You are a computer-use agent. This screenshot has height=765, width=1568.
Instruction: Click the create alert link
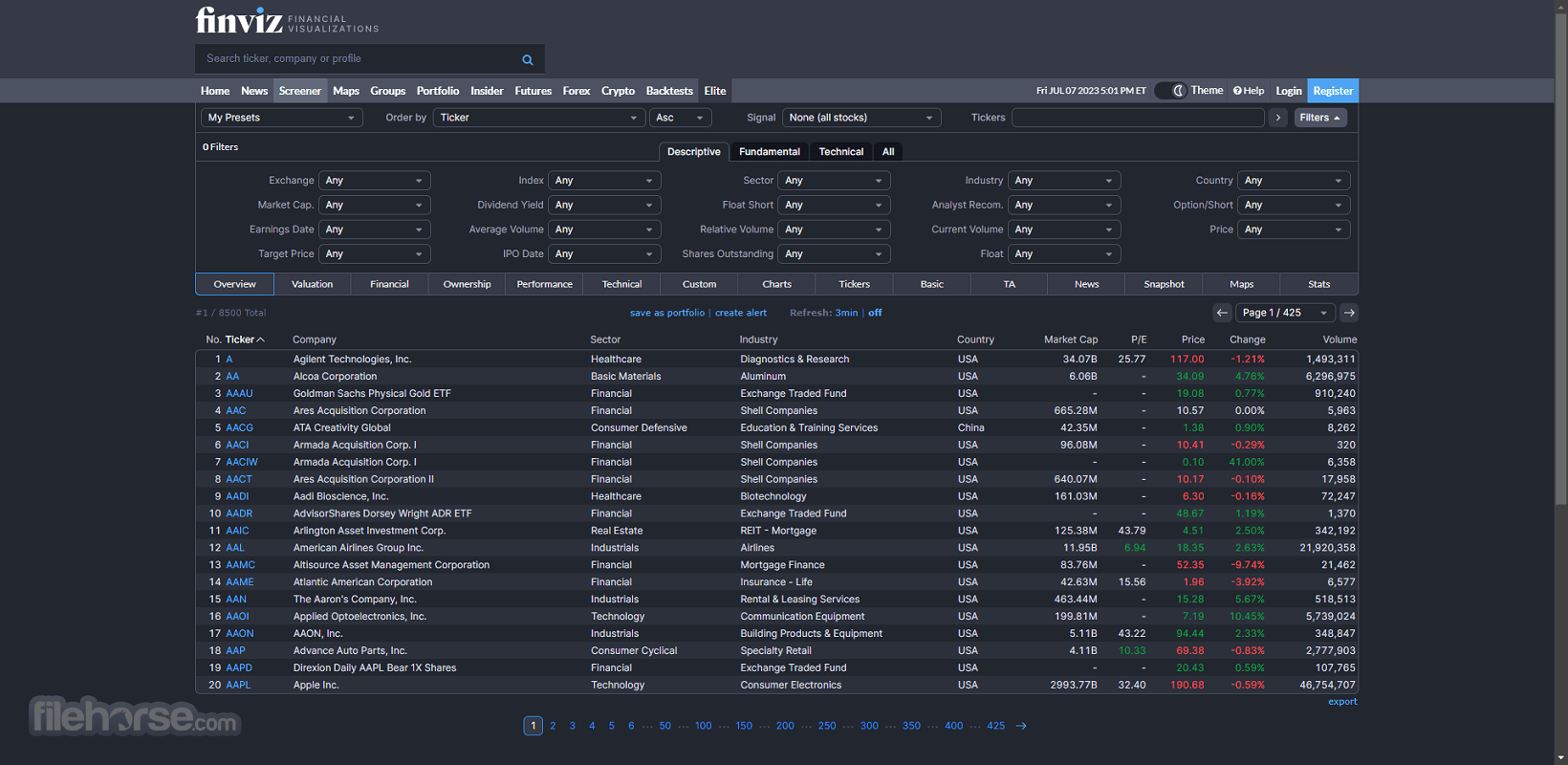click(741, 313)
